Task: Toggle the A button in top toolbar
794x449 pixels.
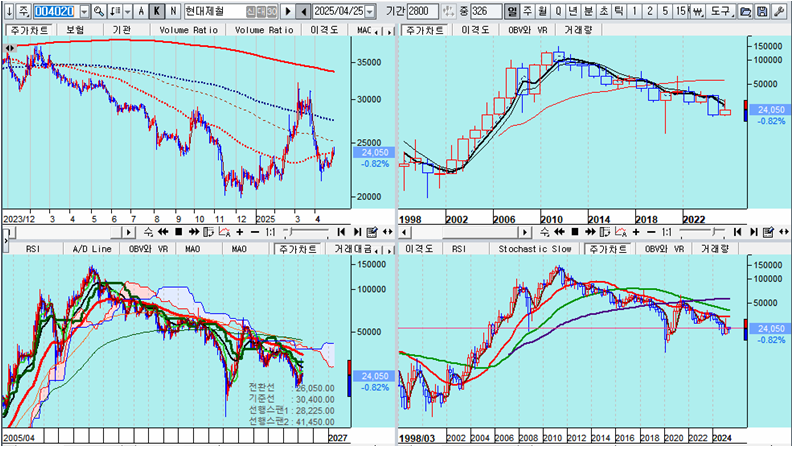Action: pos(141,11)
